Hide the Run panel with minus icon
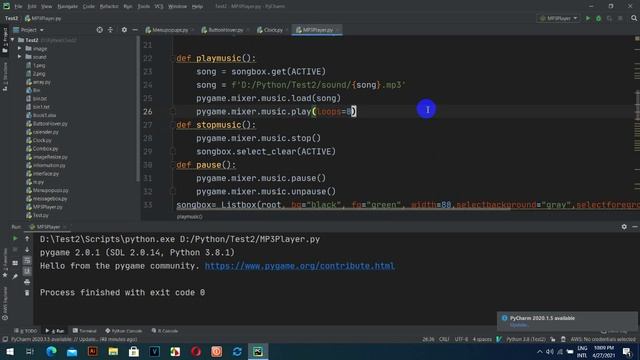The height and width of the screenshot is (360, 640). click(x=635, y=227)
